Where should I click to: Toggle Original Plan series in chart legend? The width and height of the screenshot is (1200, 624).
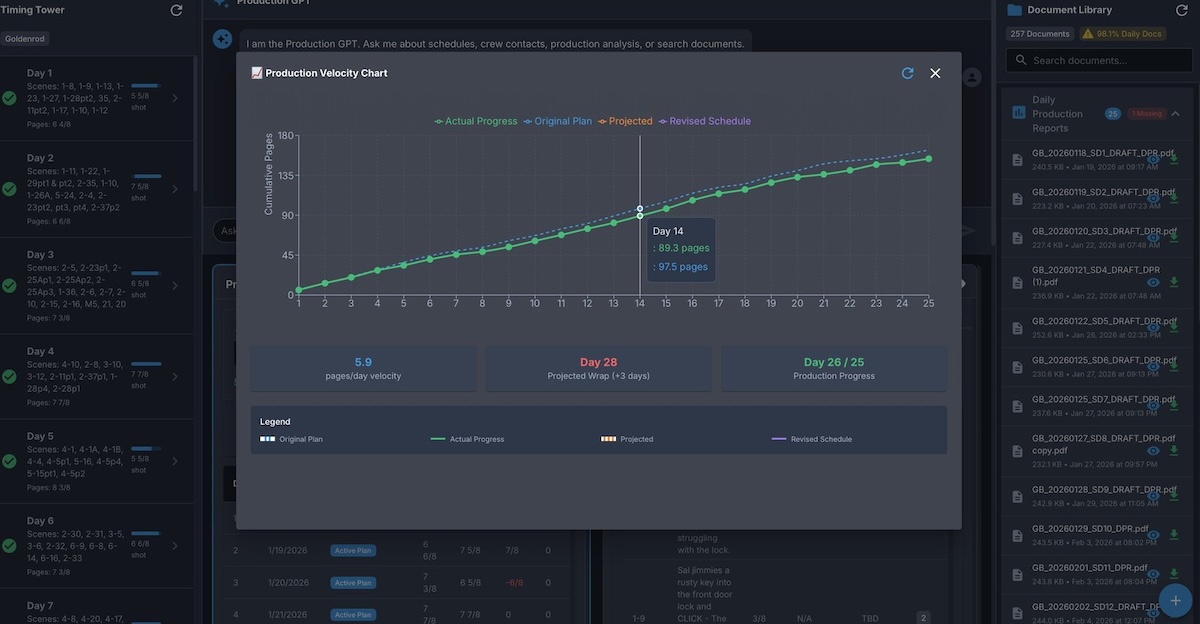click(558, 121)
